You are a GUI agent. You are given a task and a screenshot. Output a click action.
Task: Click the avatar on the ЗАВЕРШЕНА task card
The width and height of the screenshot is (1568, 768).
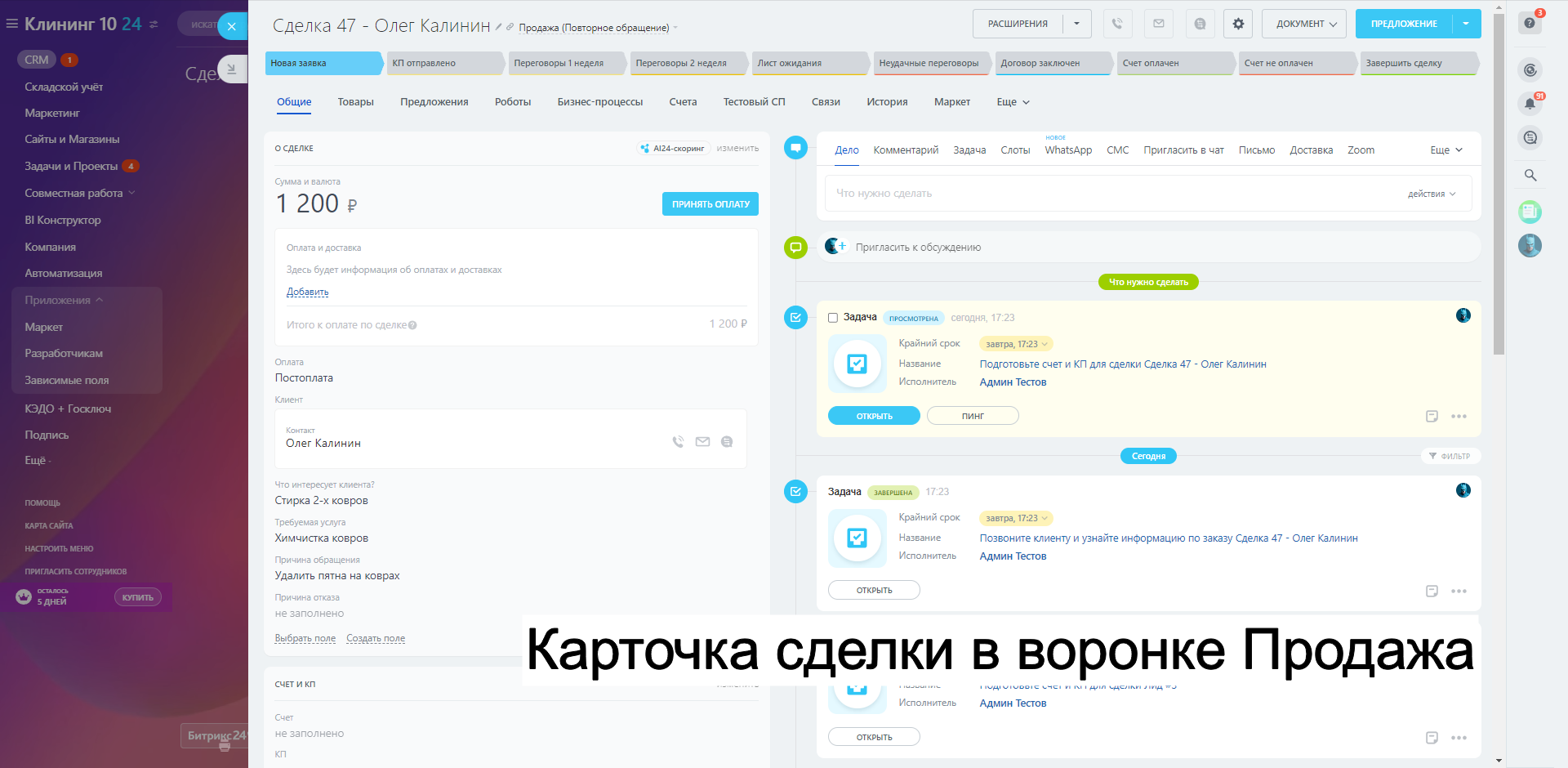pos(1463,490)
